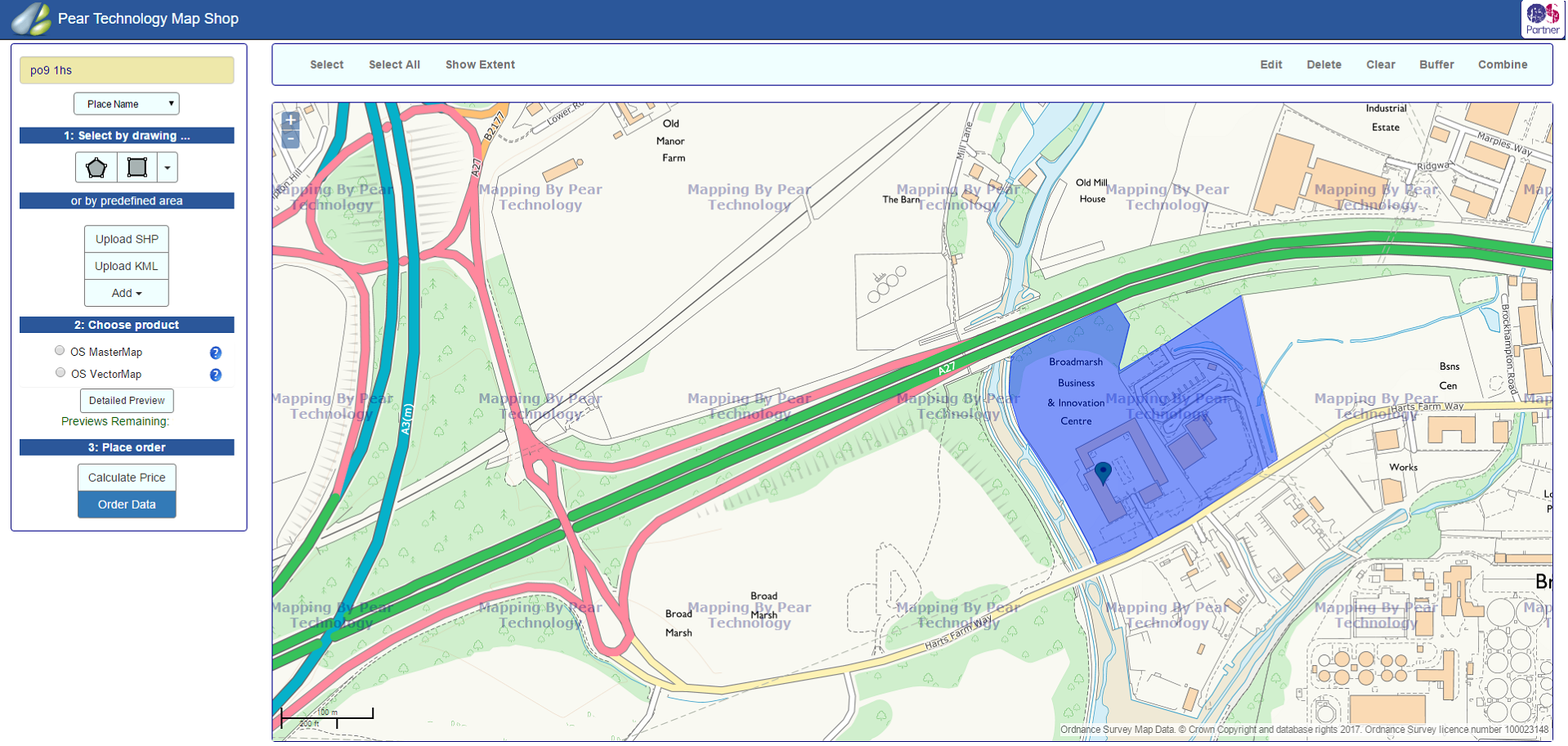This screenshot has height=746, width=1568.
Task: Click Buffer in the toolbar
Action: 1436,65
